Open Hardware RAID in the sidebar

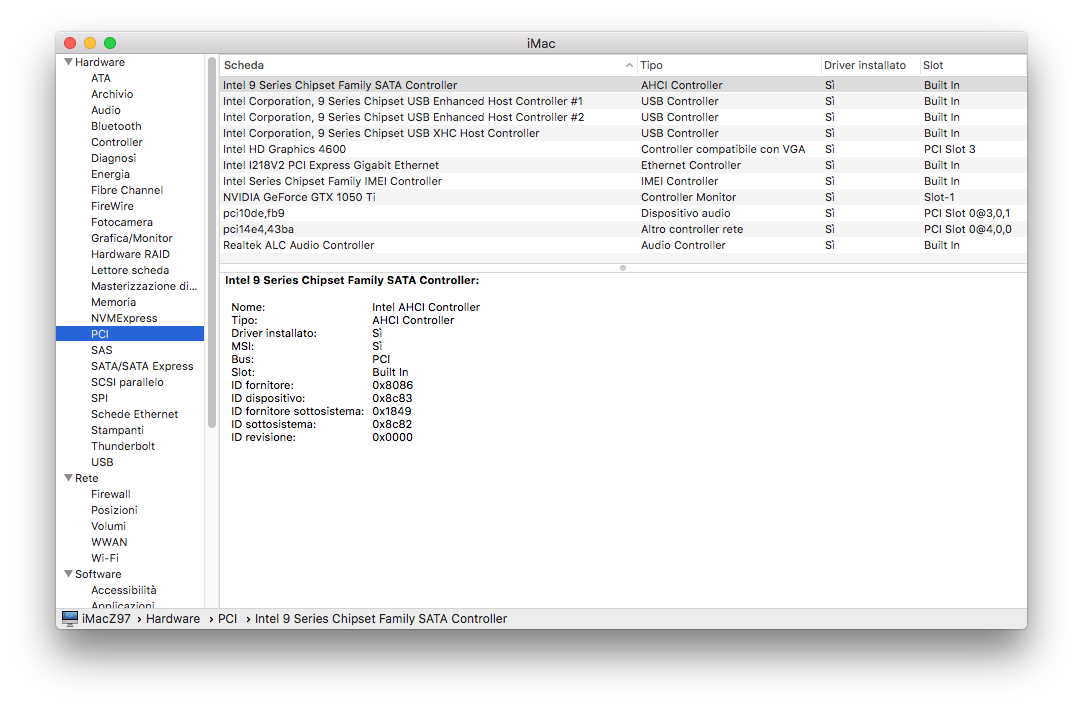131,254
